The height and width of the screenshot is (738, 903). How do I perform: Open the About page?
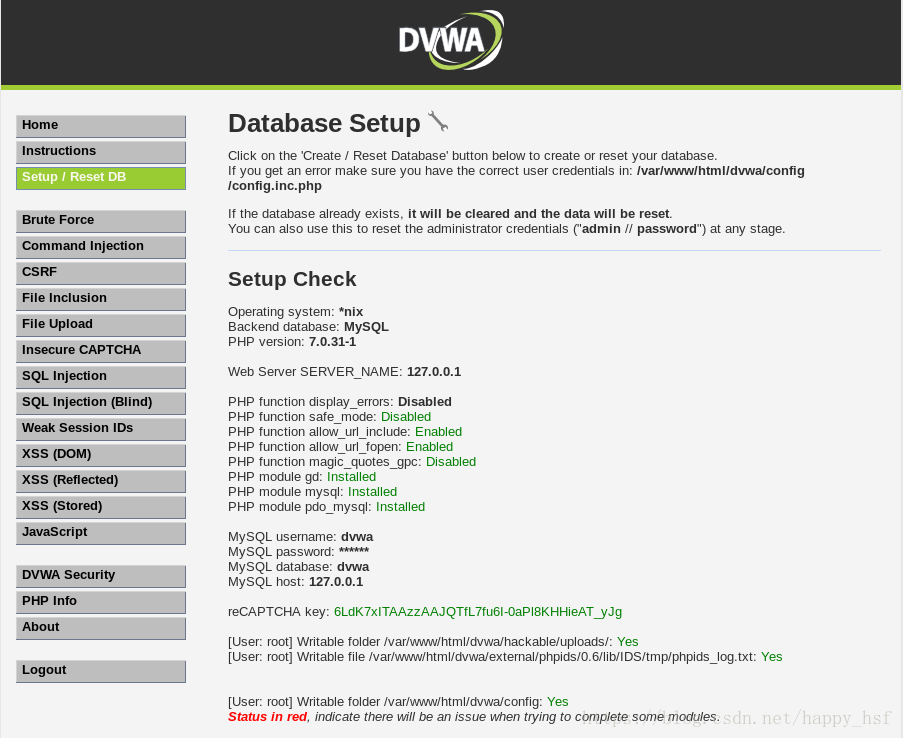coord(101,627)
